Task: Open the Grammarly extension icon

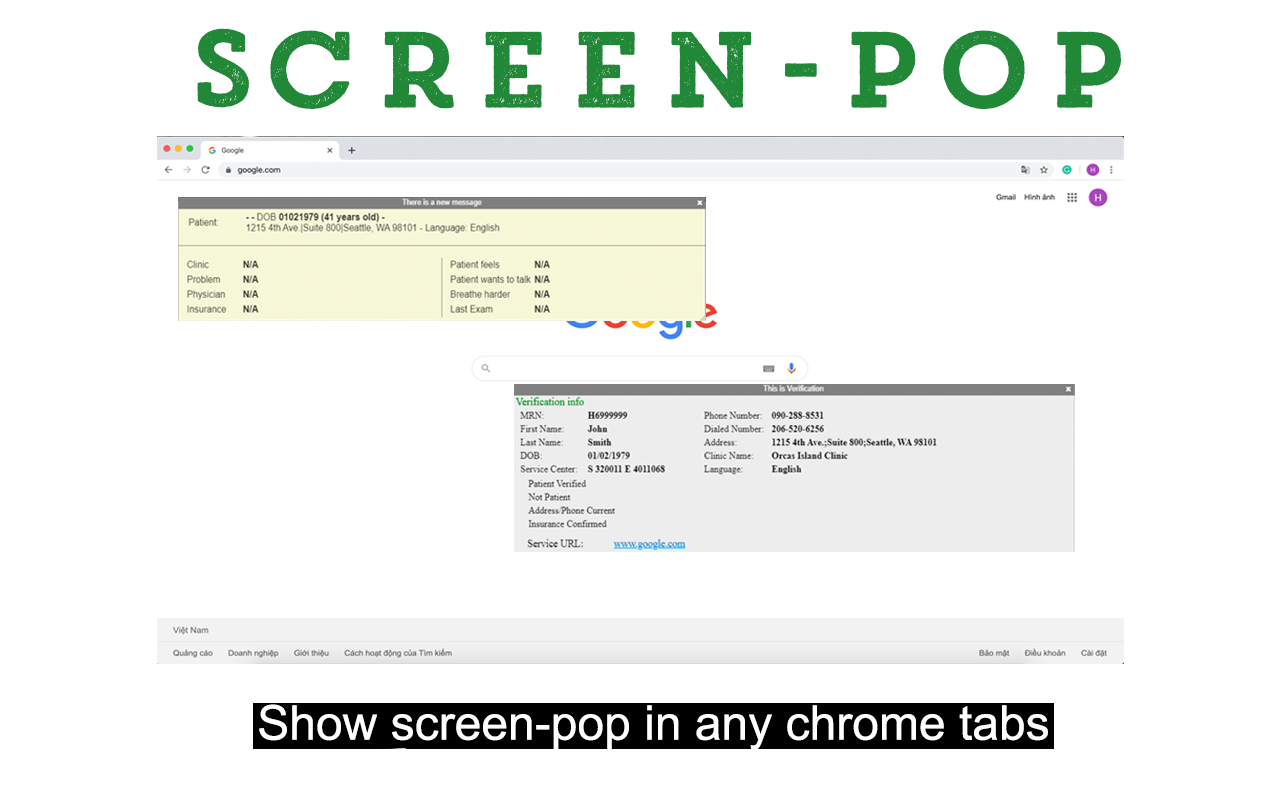Action: tap(1066, 170)
